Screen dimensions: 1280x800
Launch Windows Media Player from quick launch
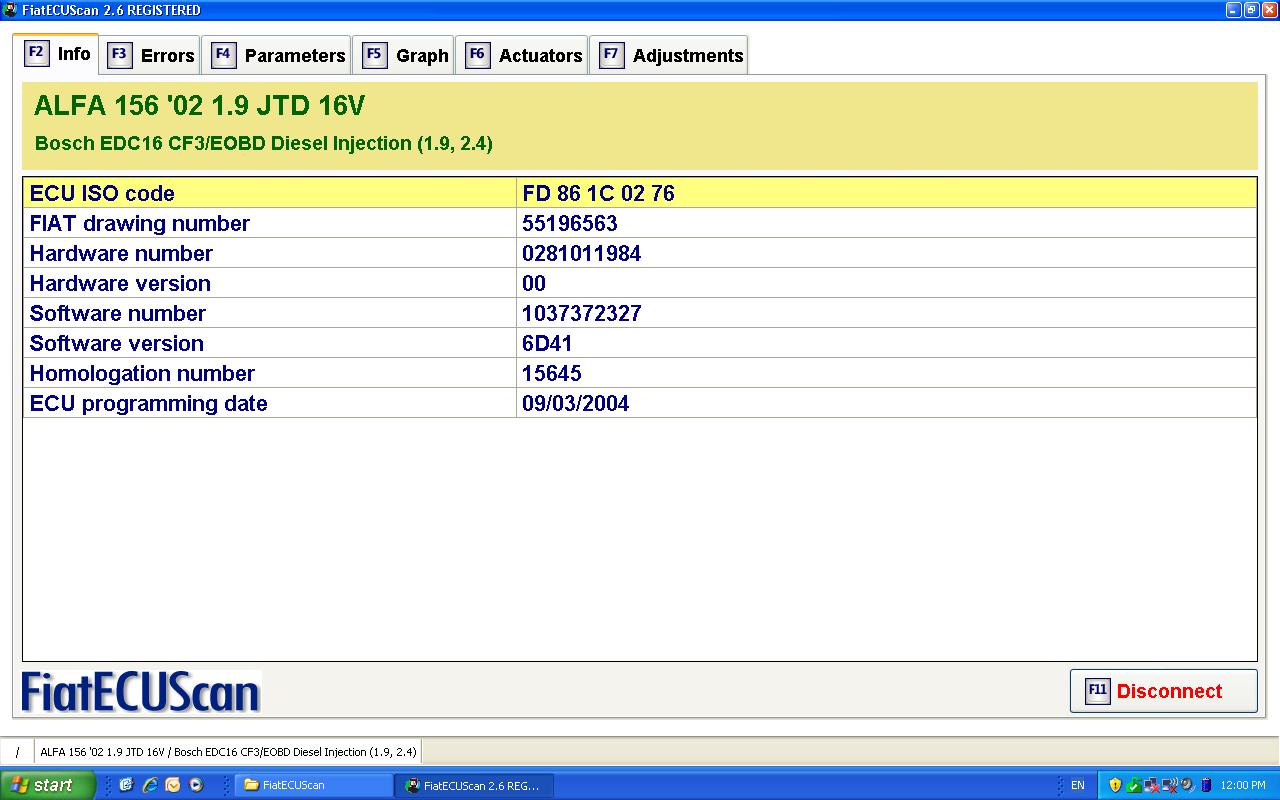[x=196, y=785]
